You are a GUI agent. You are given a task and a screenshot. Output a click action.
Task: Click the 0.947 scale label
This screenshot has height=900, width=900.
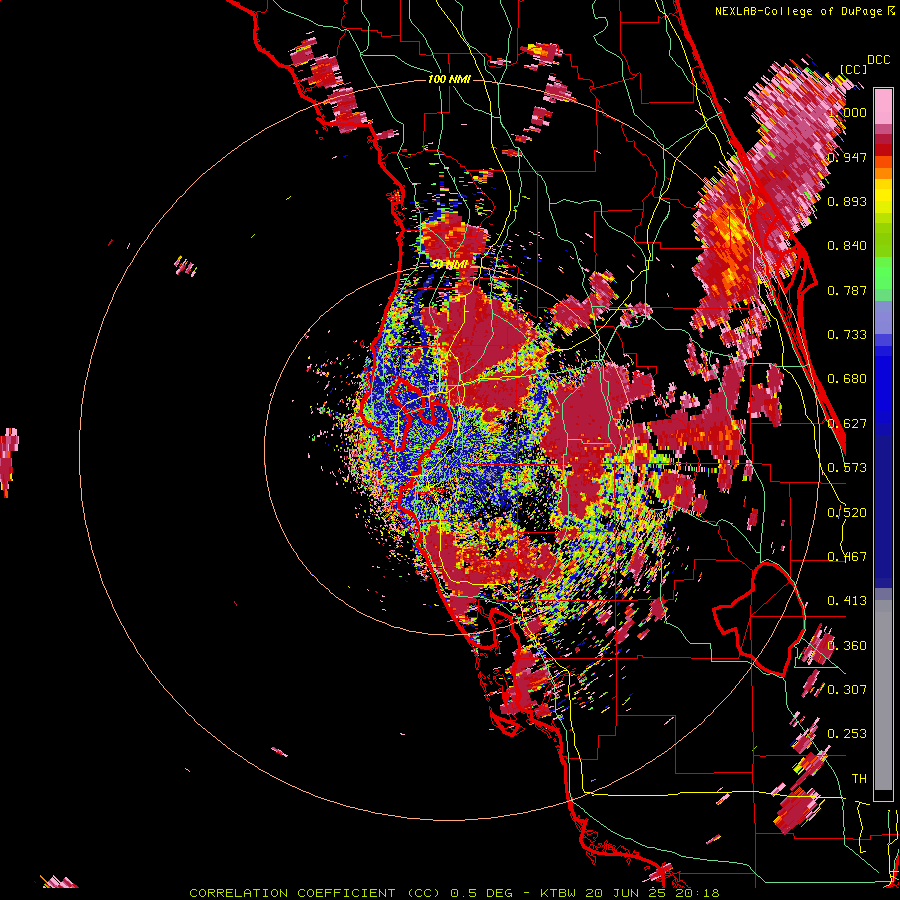point(847,157)
